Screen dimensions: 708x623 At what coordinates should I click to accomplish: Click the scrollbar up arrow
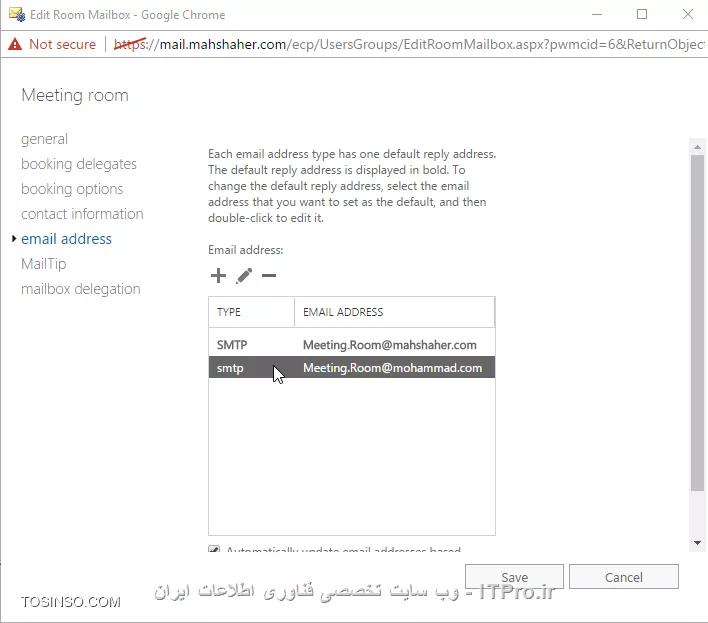(697, 147)
